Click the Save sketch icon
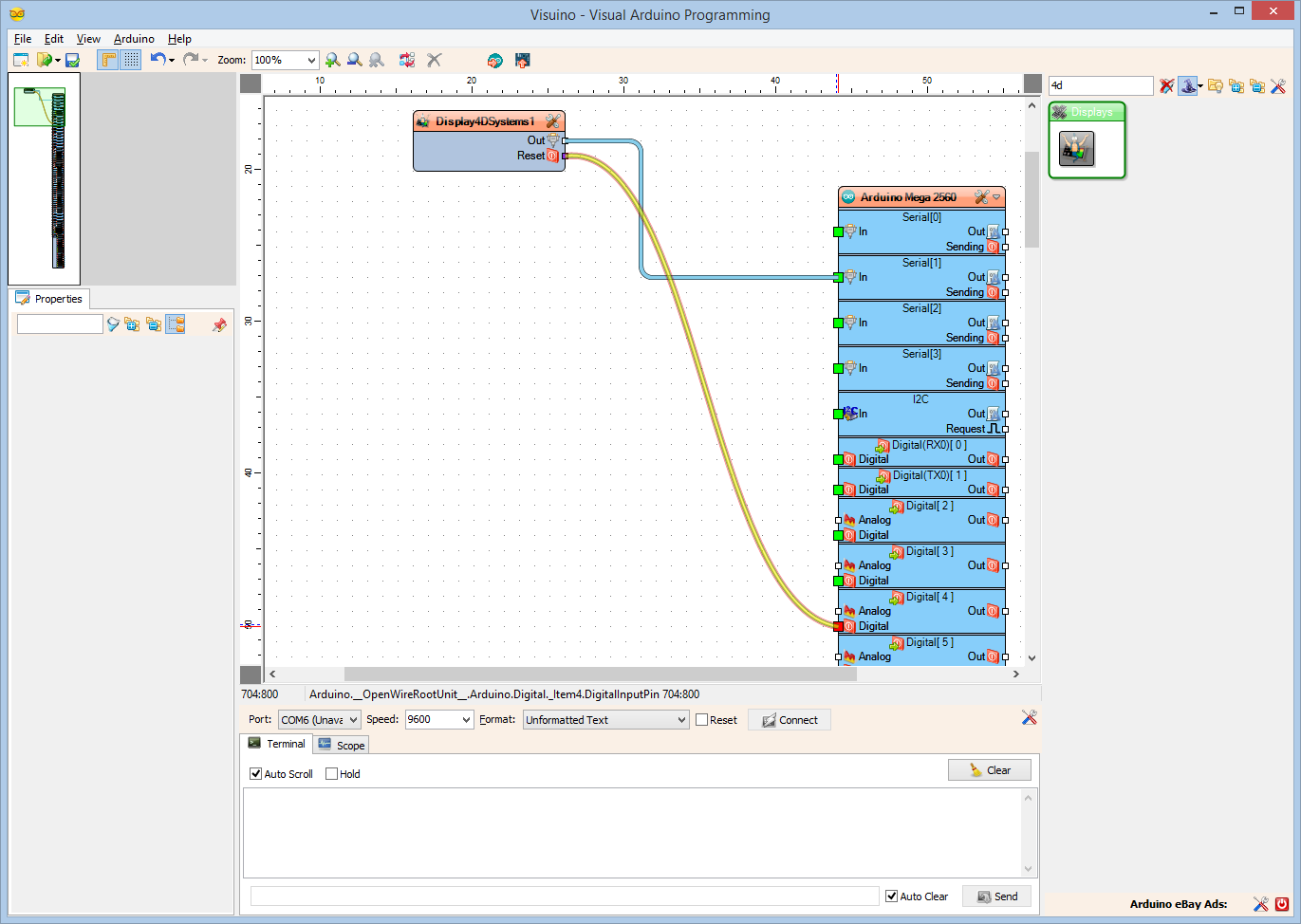The image size is (1301, 924). pos(71,59)
